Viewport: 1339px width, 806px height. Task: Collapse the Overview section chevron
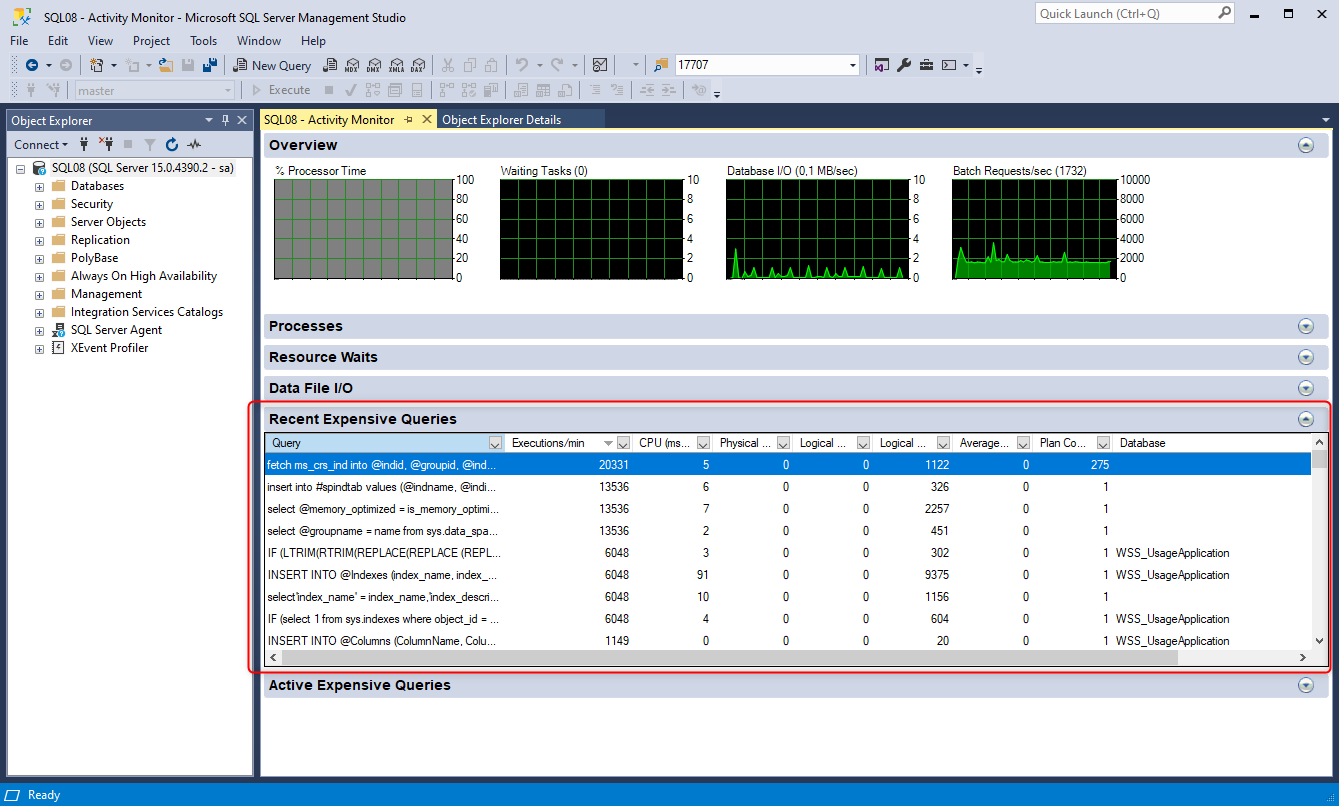(1305, 145)
